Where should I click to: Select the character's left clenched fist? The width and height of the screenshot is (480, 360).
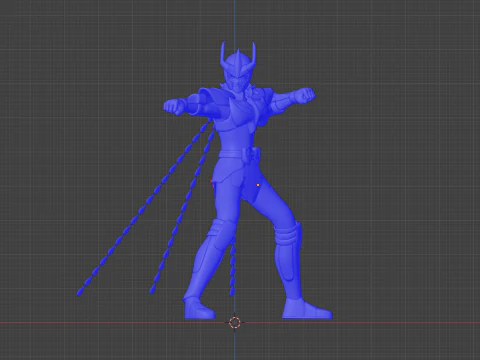click(305, 95)
